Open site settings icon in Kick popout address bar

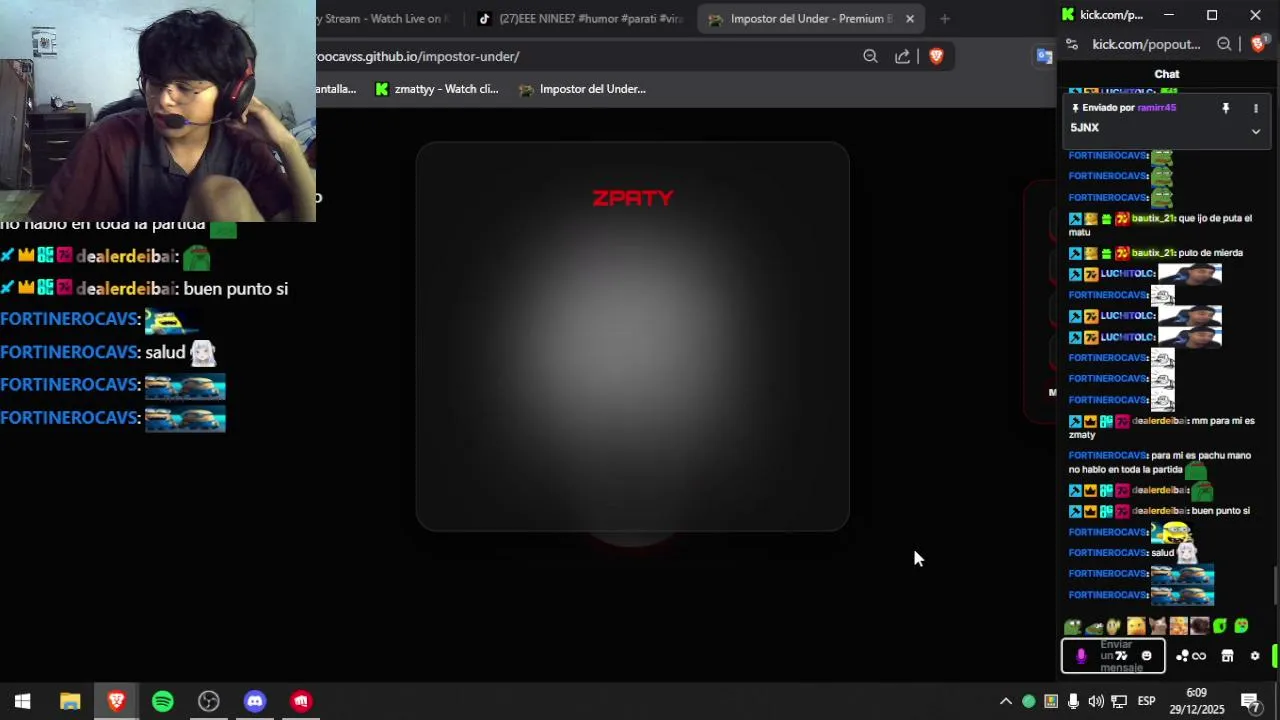1072,44
